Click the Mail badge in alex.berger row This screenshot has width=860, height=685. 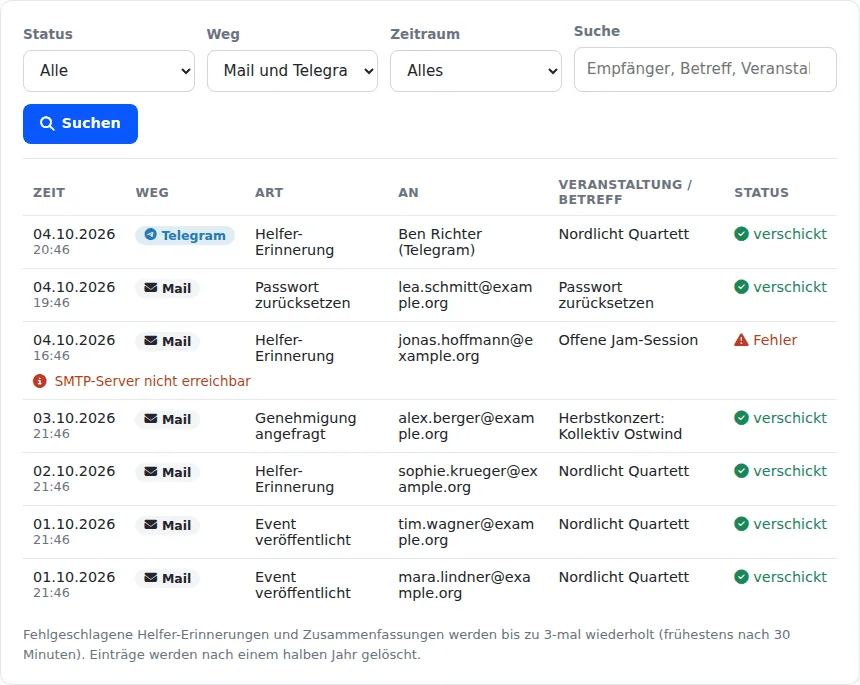167,420
